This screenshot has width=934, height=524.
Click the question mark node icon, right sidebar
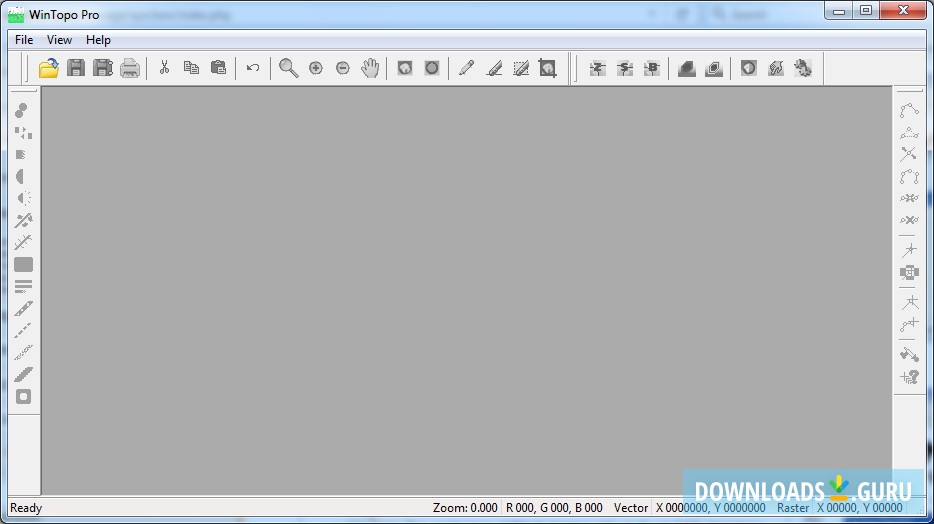click(910, 377)
